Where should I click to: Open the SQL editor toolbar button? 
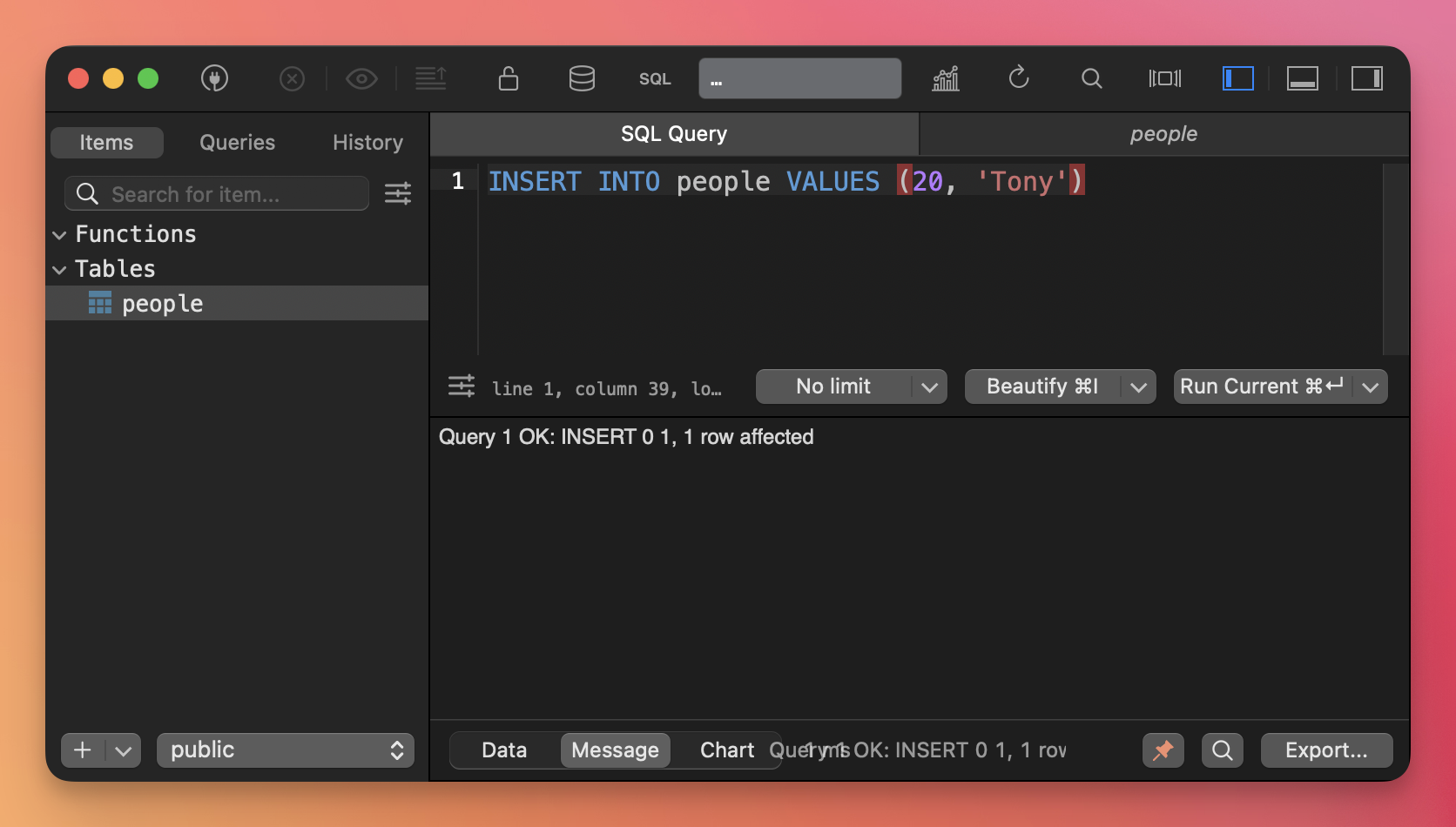click(655, 79)
